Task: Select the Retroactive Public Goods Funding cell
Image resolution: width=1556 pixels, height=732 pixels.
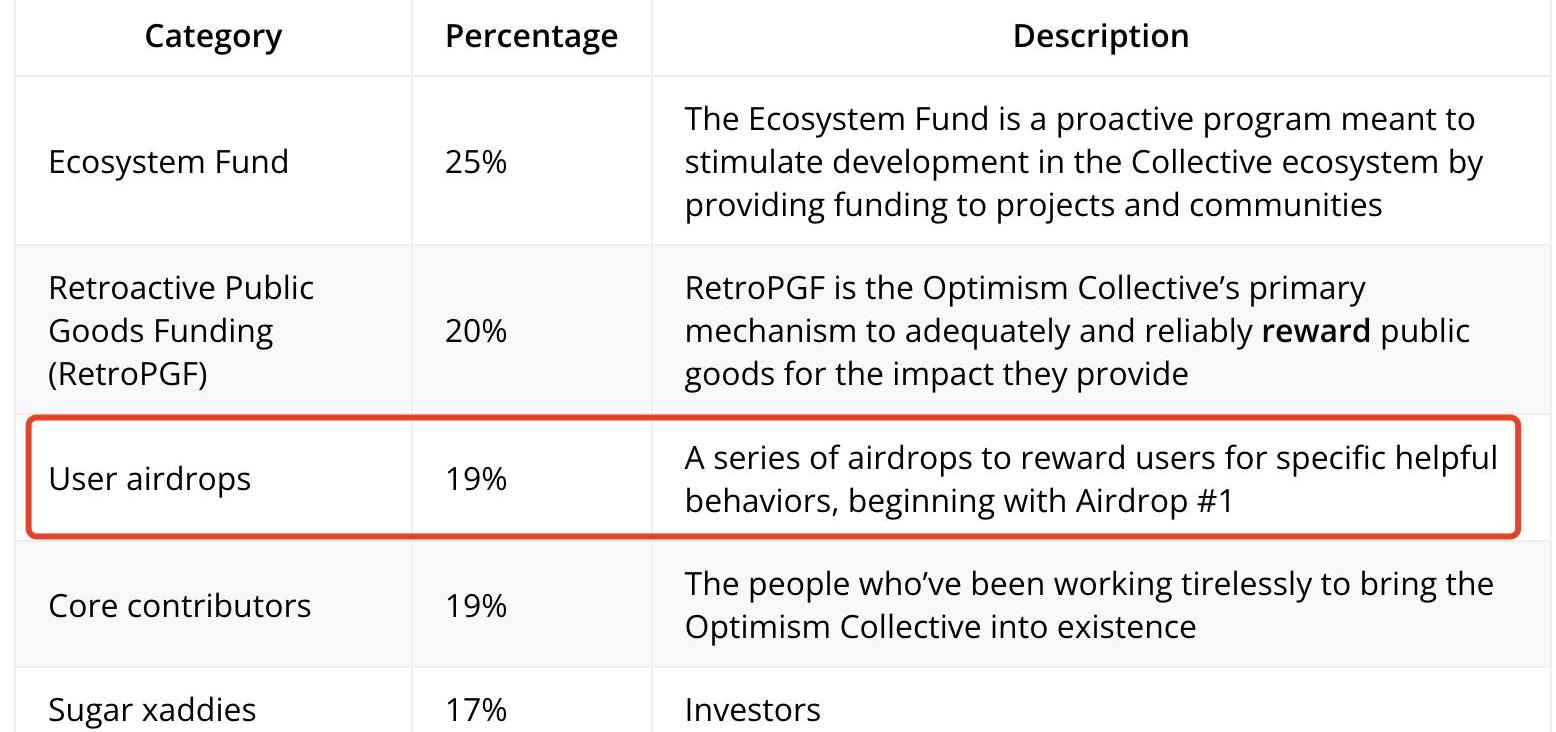Action: click(x=181, y=330)
